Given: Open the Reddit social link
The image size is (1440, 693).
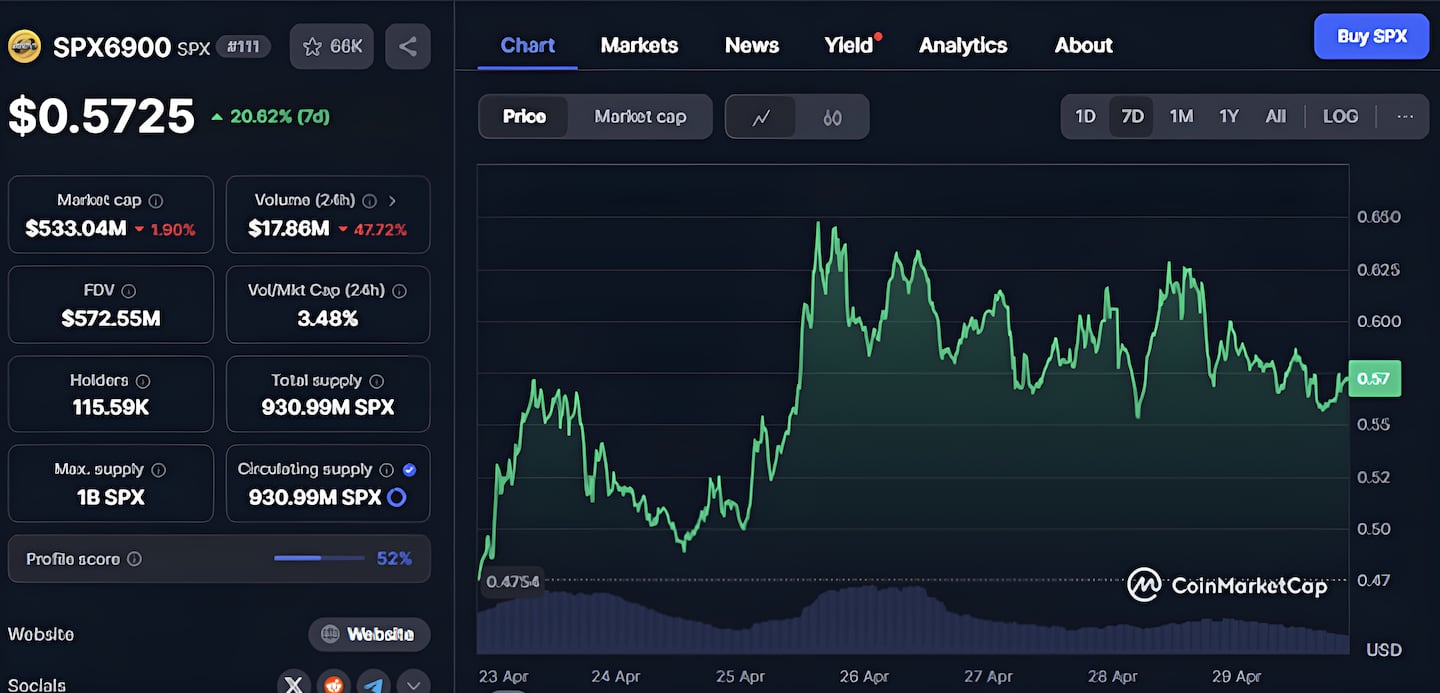Looking at the screenshot, I should coord(334,684).
